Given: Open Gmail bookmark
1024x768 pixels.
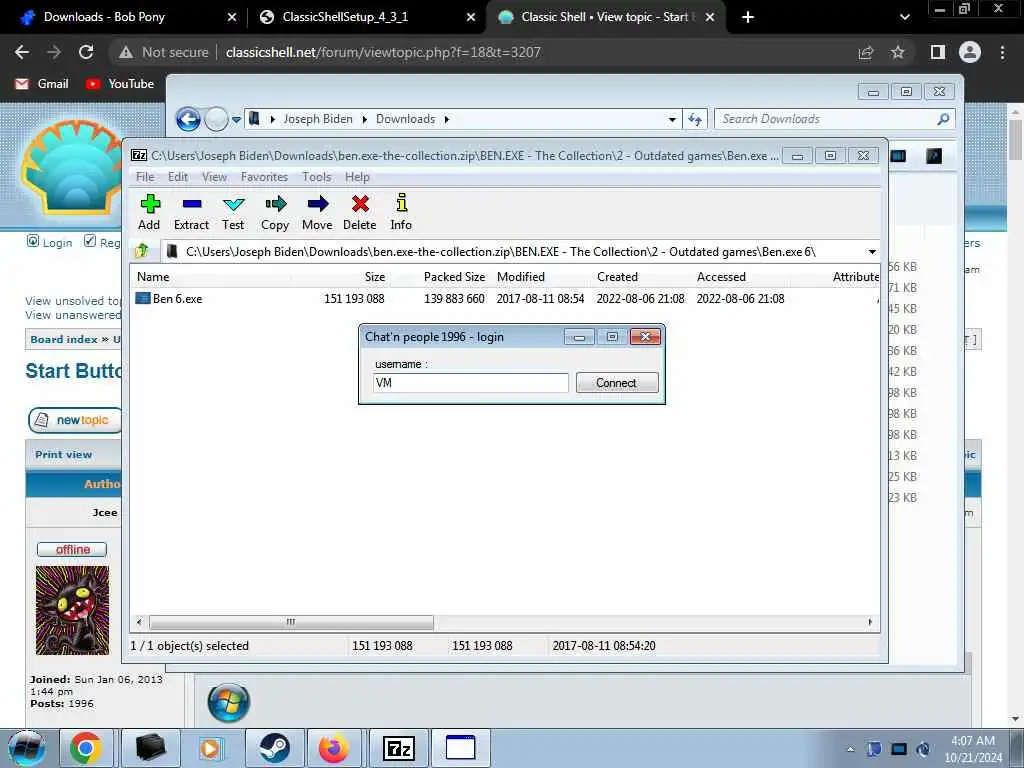Looking at the screenshot, I should [x=42, y=84].
